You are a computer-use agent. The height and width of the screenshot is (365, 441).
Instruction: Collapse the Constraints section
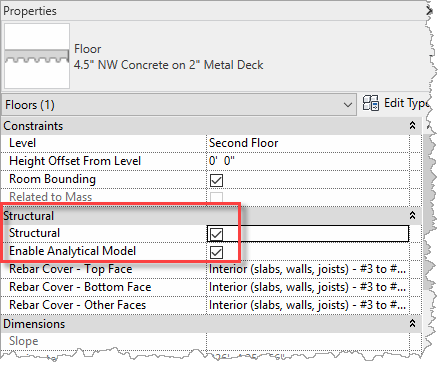click(x=412, y=126)
